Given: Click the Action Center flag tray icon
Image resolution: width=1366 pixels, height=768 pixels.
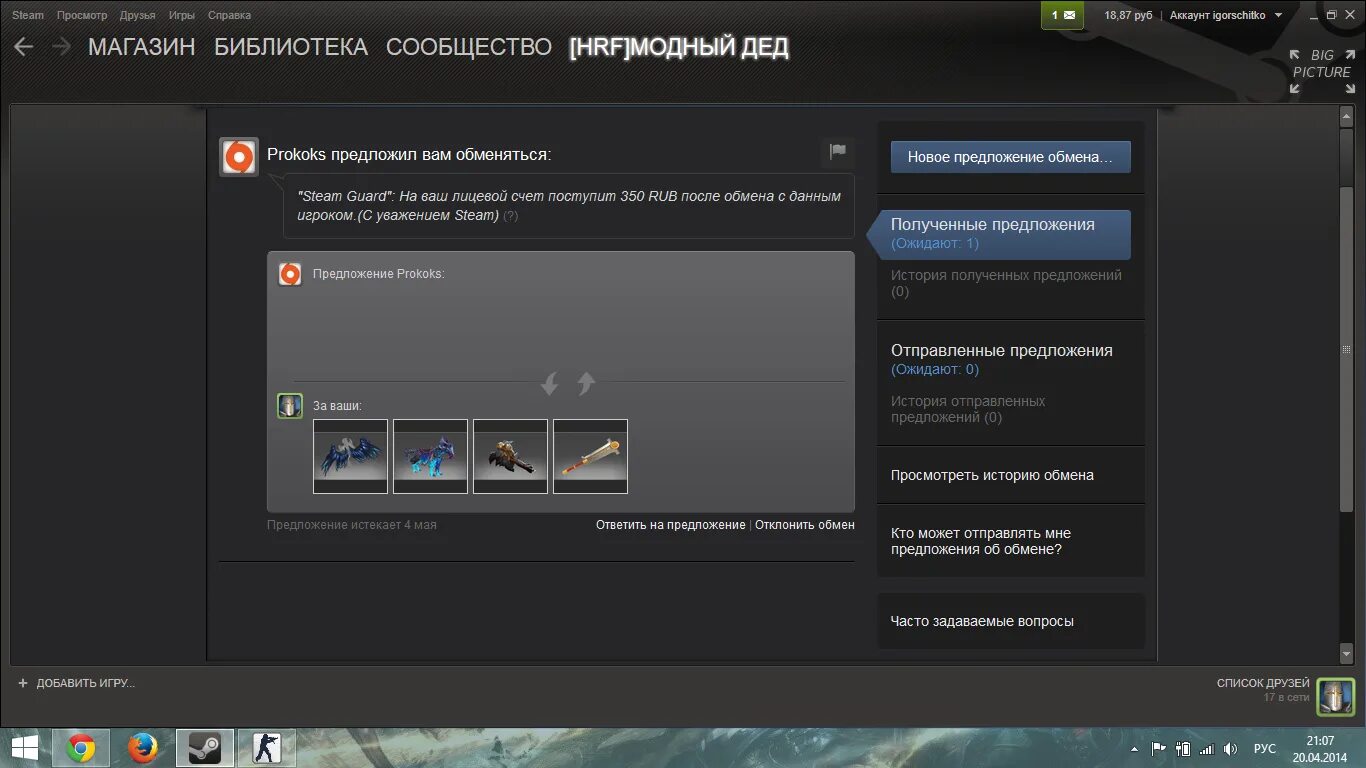Looking at the screenshot, I should (x=1159, y=749).
